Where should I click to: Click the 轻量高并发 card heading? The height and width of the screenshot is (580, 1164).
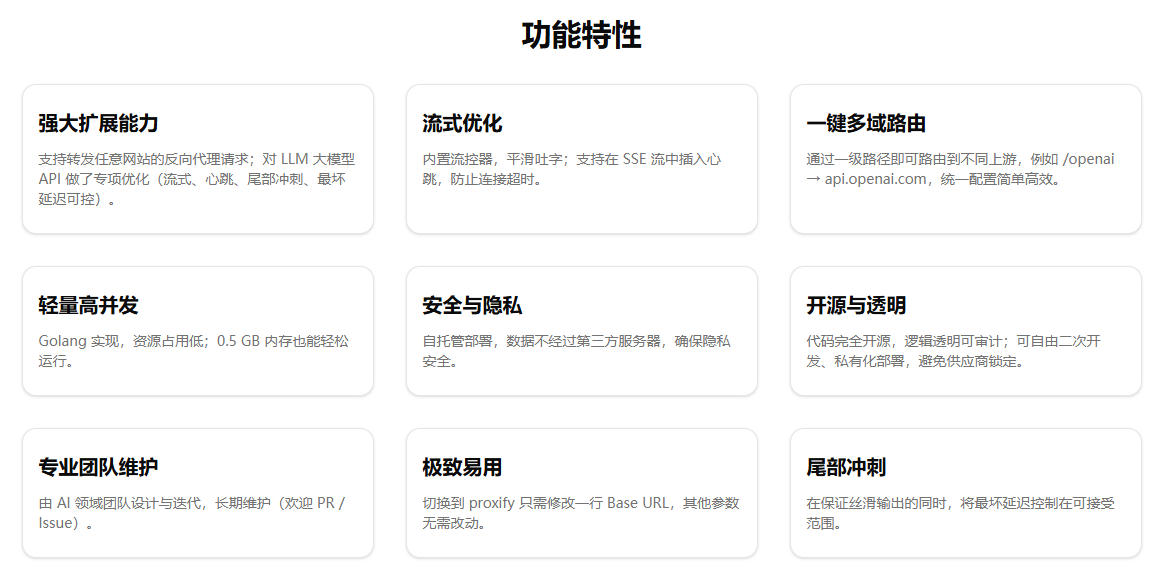tap(88, 306)
